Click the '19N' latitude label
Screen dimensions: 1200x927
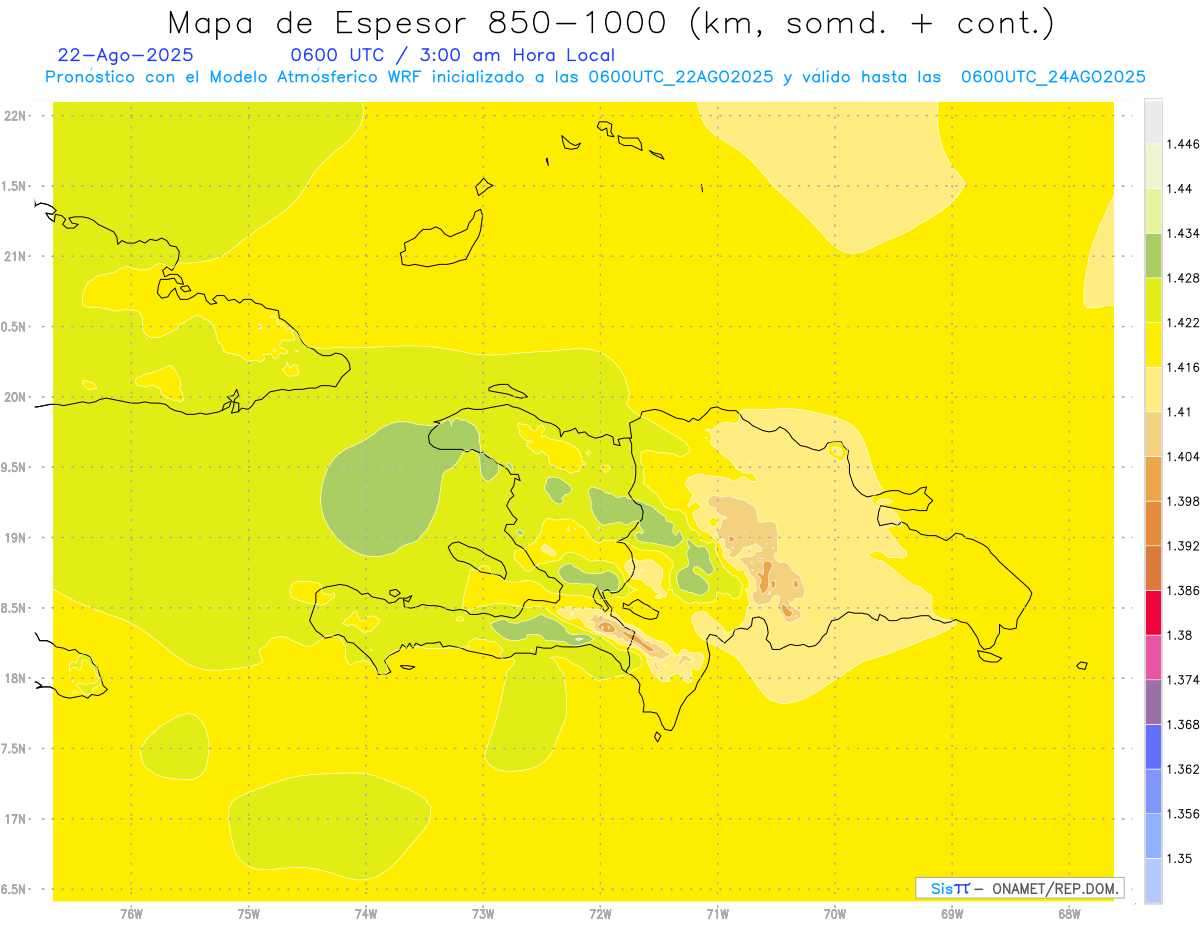[x=14, y=538]
